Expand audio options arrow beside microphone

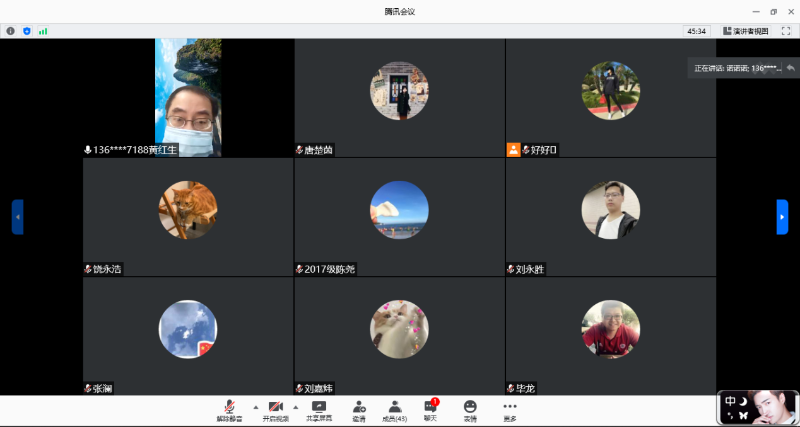256,407
